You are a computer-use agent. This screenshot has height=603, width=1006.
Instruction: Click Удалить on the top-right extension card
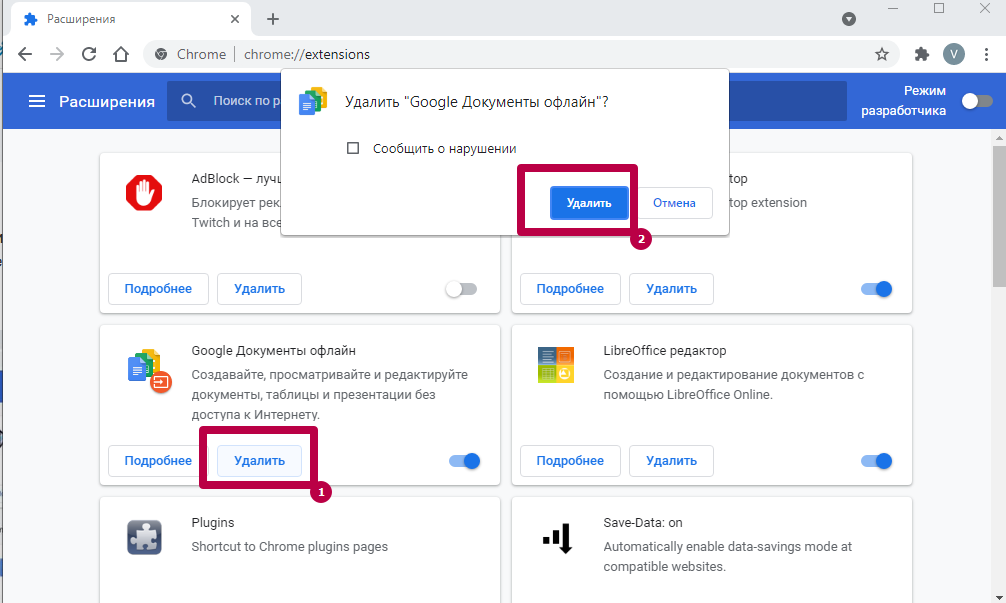click(x=671, y=289)
